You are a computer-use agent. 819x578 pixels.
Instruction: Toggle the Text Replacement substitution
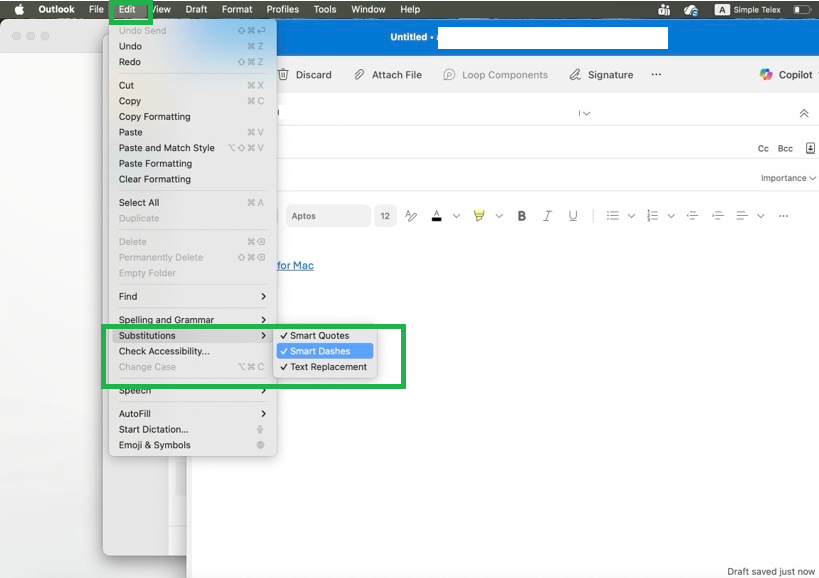[325, 367]
